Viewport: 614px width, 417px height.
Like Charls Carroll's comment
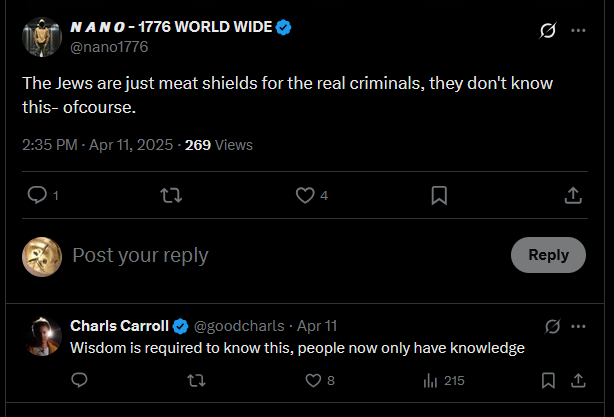(313, 380)
